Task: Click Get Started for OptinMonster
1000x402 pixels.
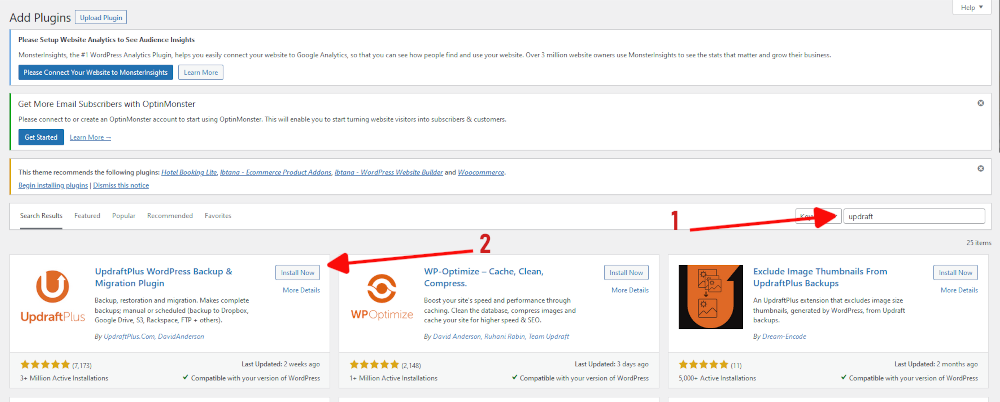Action: [41, 137]
